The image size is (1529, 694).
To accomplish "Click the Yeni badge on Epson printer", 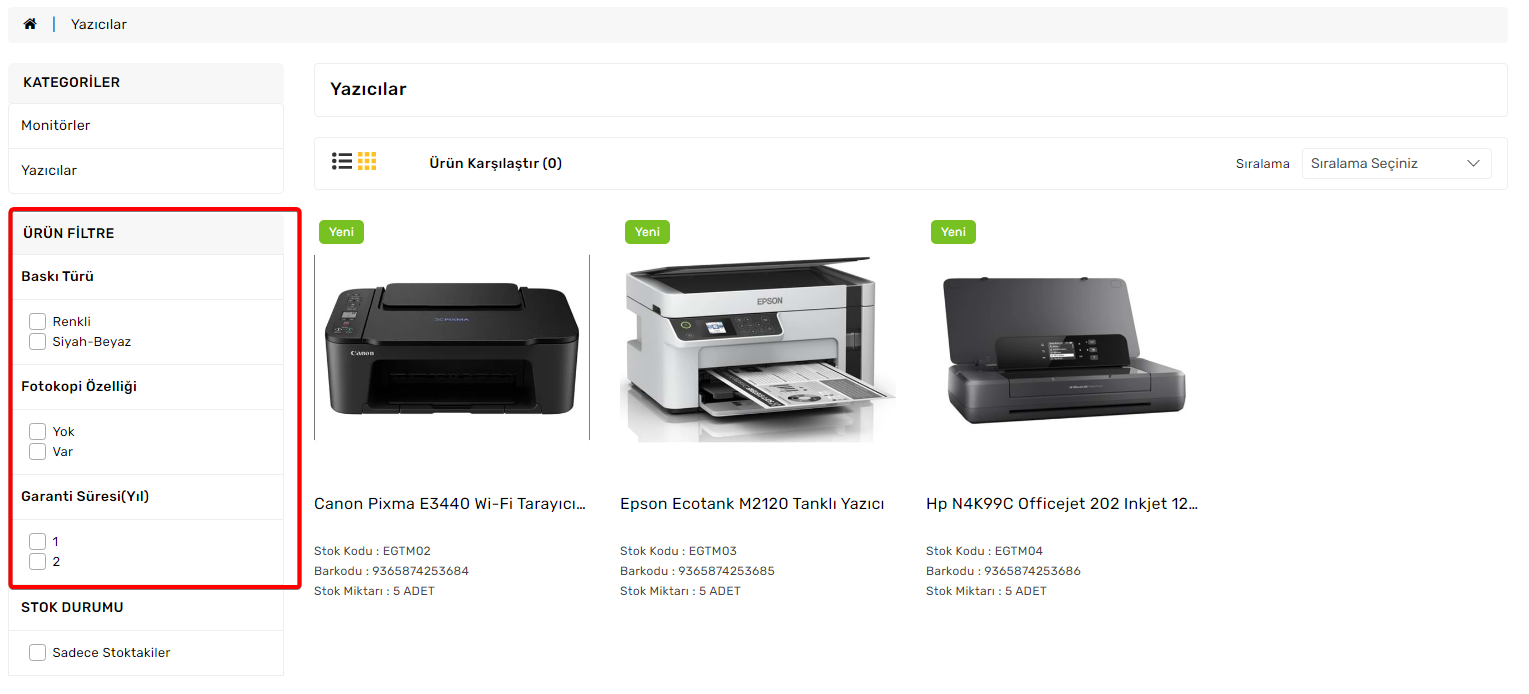I will pyautogui.click(x=647, y=232).
